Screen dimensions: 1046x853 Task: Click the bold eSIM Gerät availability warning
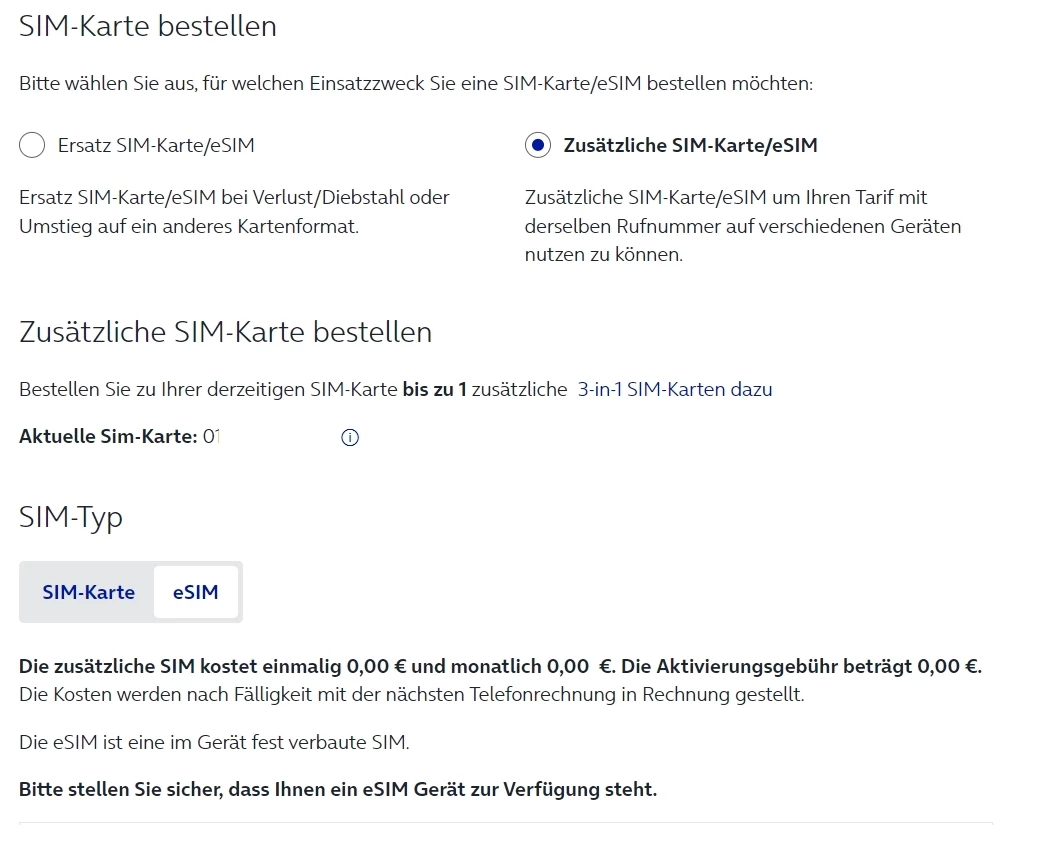click(x=338, y=790)
